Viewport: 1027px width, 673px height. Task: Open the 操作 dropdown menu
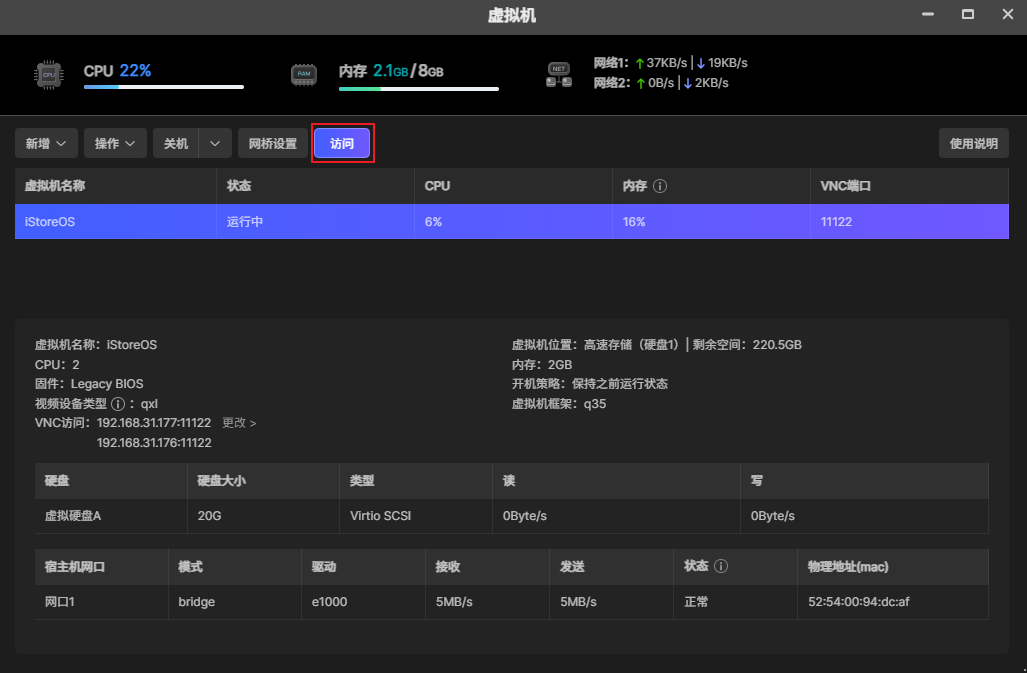[x=116, y=144]
